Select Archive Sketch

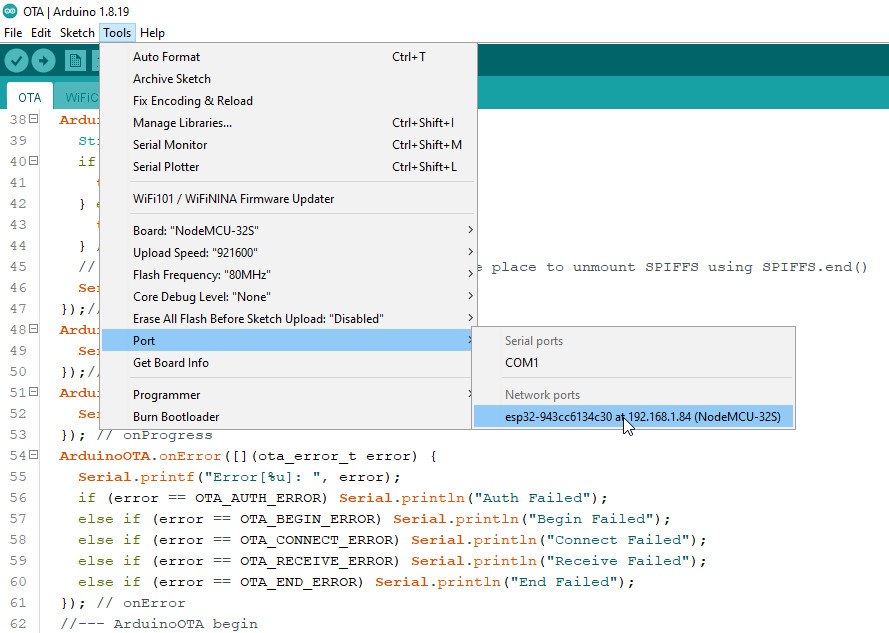click(288, 79)
